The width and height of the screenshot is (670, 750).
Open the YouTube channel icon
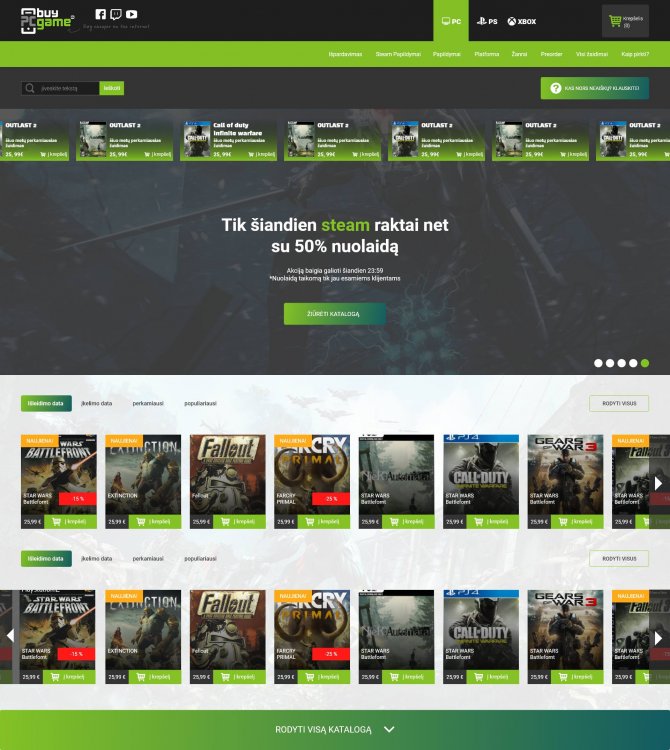(x=132, y=14)
